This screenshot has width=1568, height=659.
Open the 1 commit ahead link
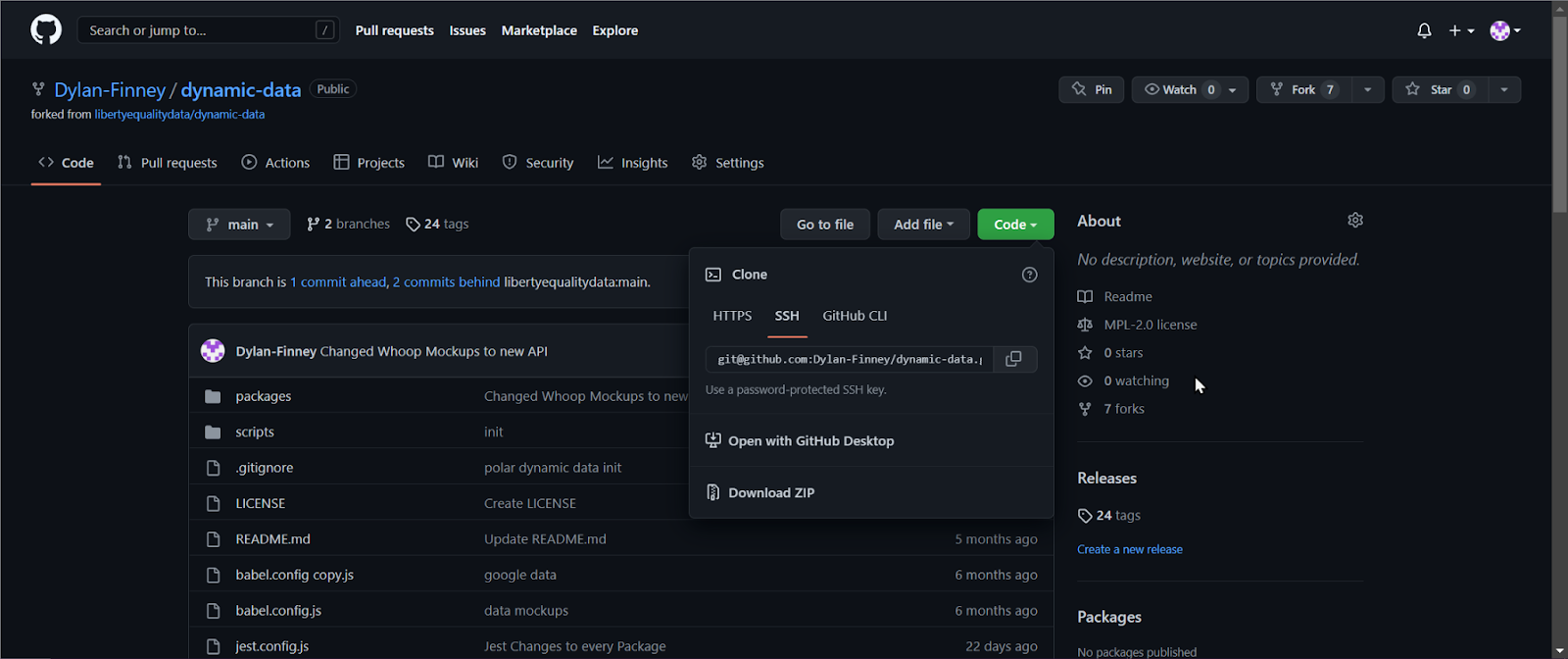[338, 282]
